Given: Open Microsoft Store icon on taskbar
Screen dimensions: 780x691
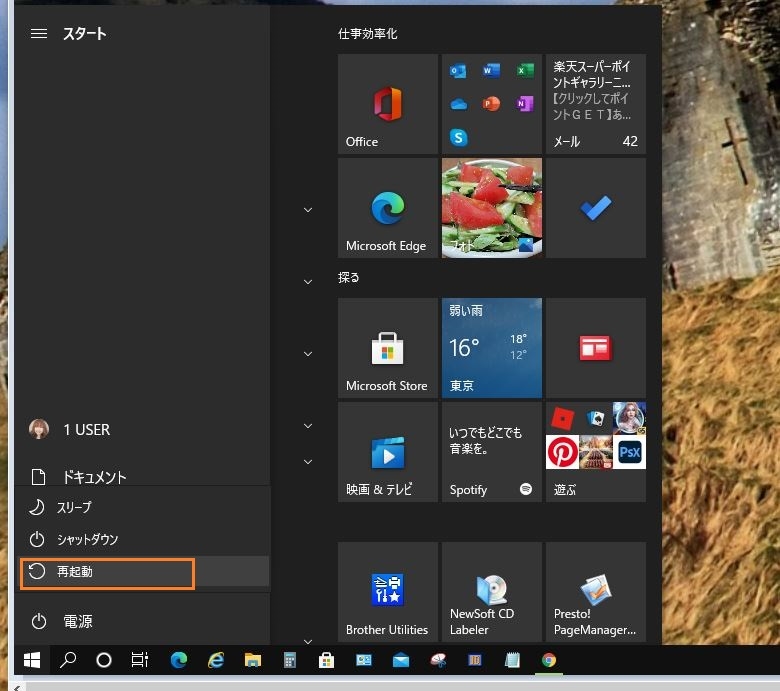Looking at the screenshot, I should (x=326, y=660).
